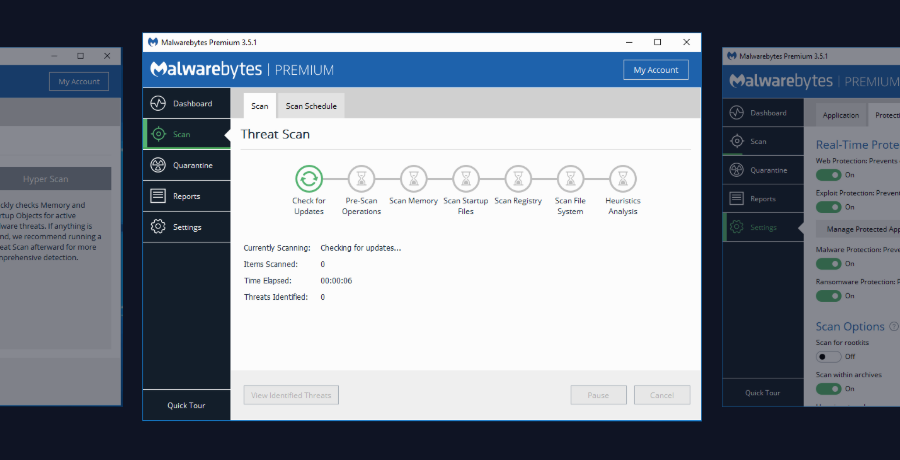The image size is (900, 460).
Task: Toggle Ransomware Protection switch in right window
Action: coord(828,296)
